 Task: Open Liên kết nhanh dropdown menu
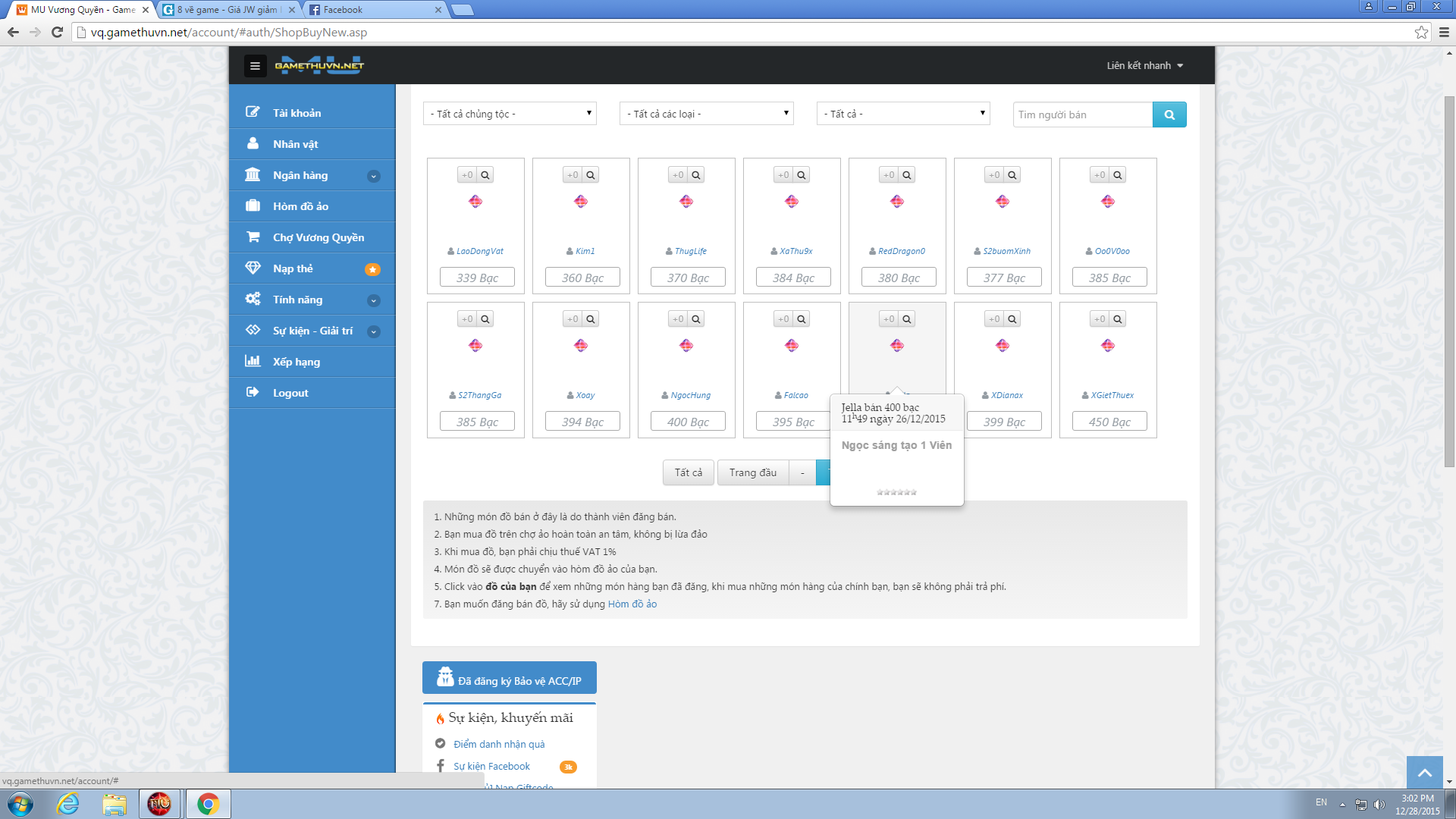[x=1144, y=66]
